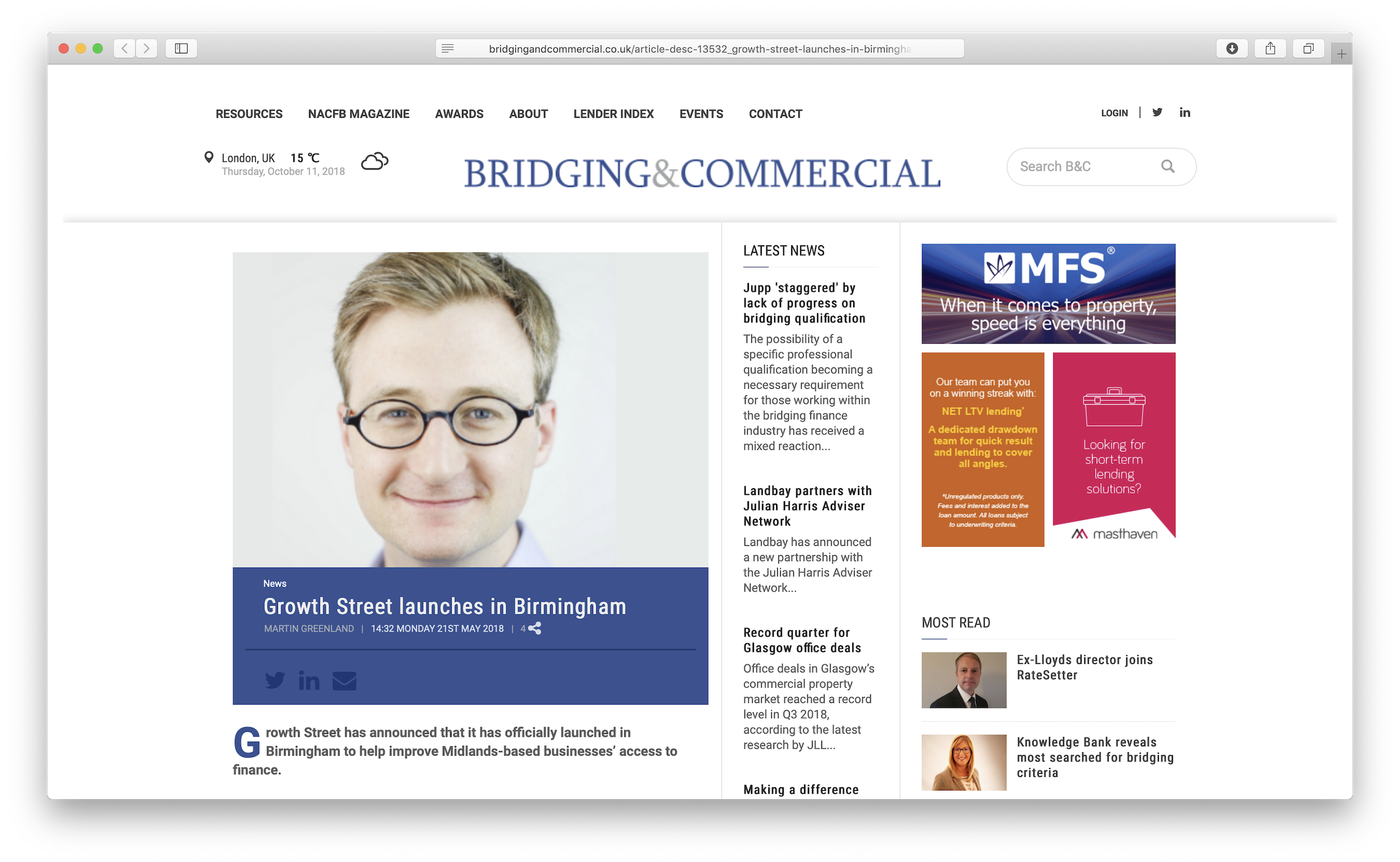
Task: Go forward with Safari's forward arrow
Action: click(147, 48)
